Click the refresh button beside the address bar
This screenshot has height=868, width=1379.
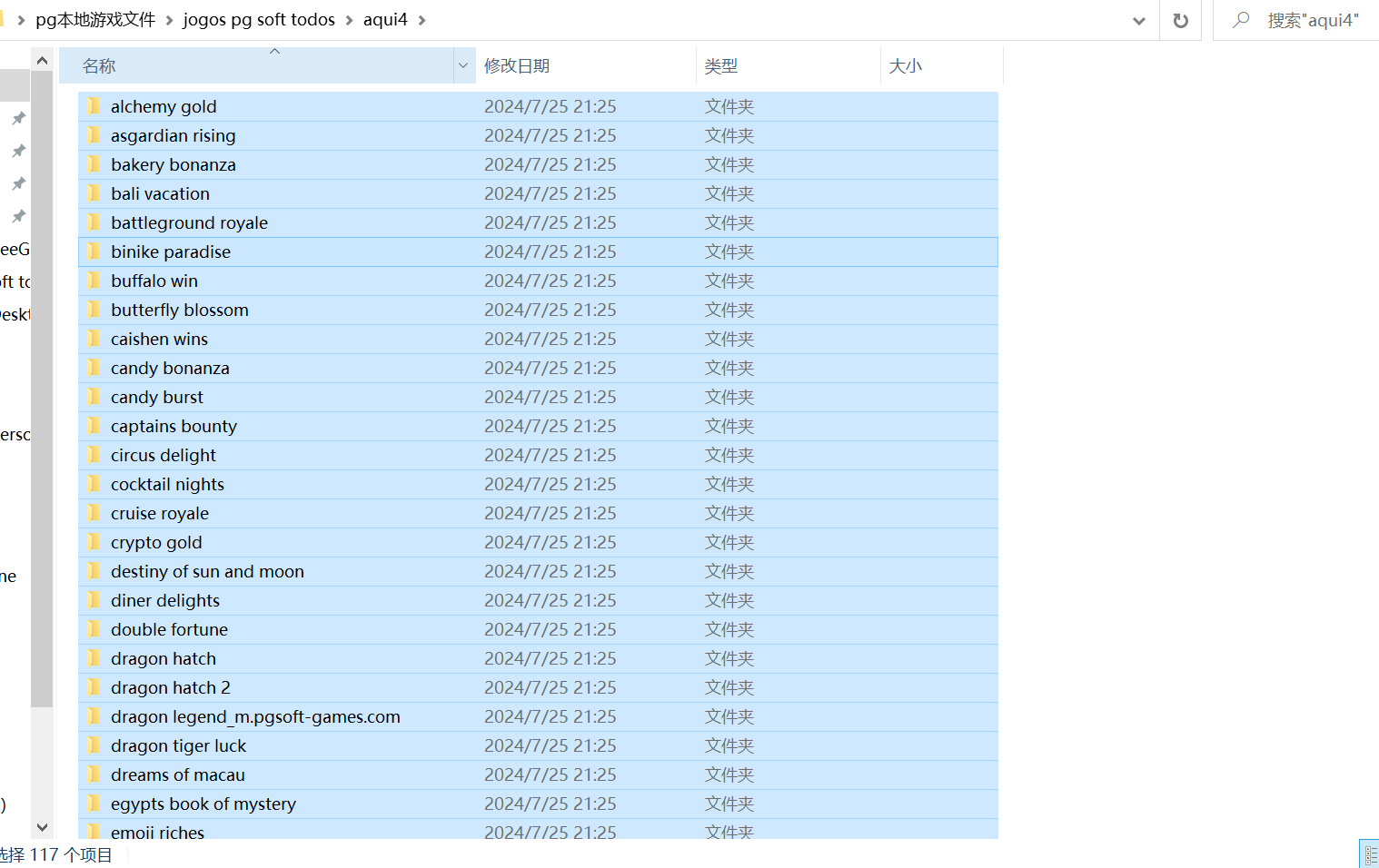[x=1180, y=21]
